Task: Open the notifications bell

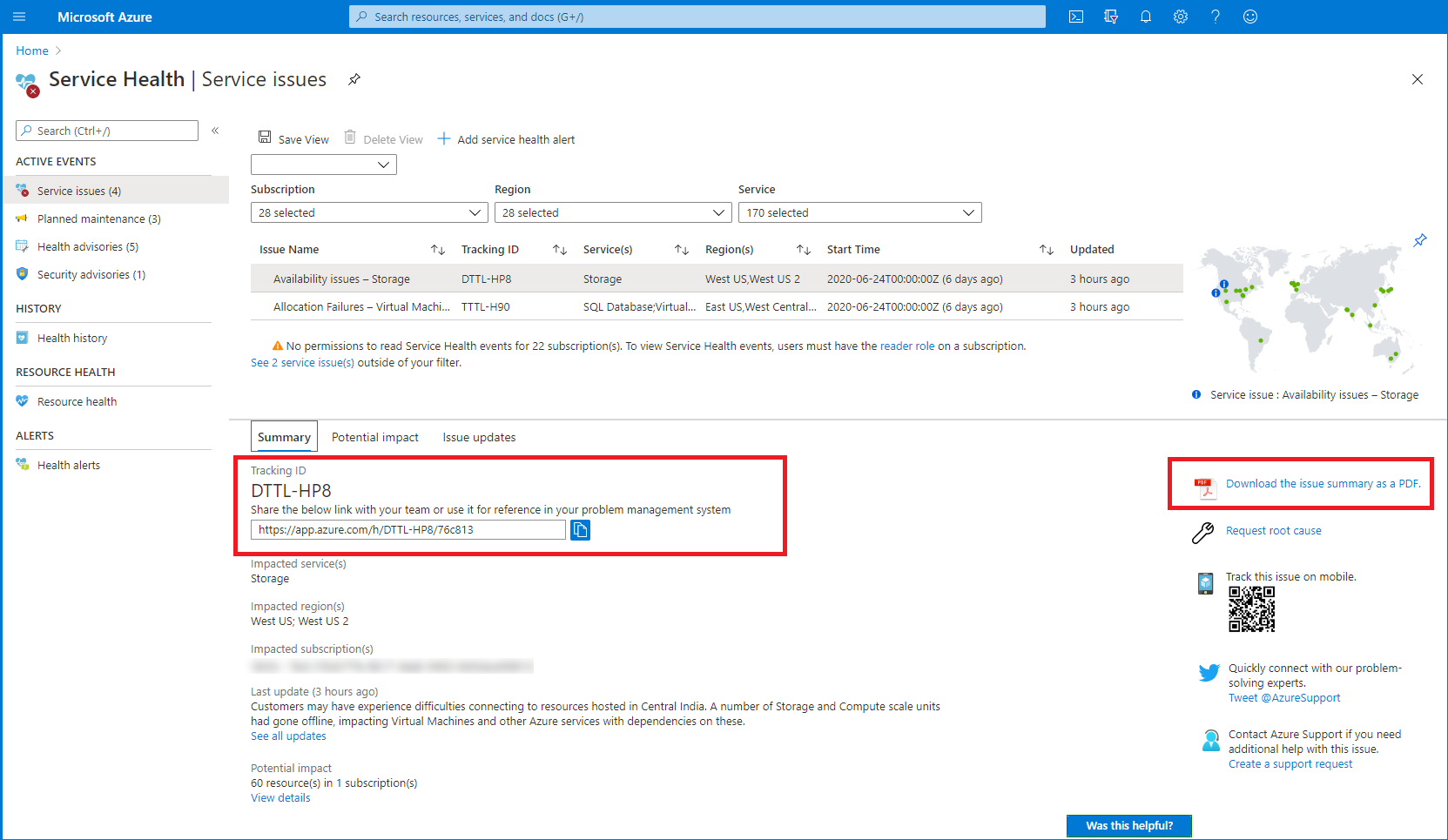Action: [x=1146, y=17]
